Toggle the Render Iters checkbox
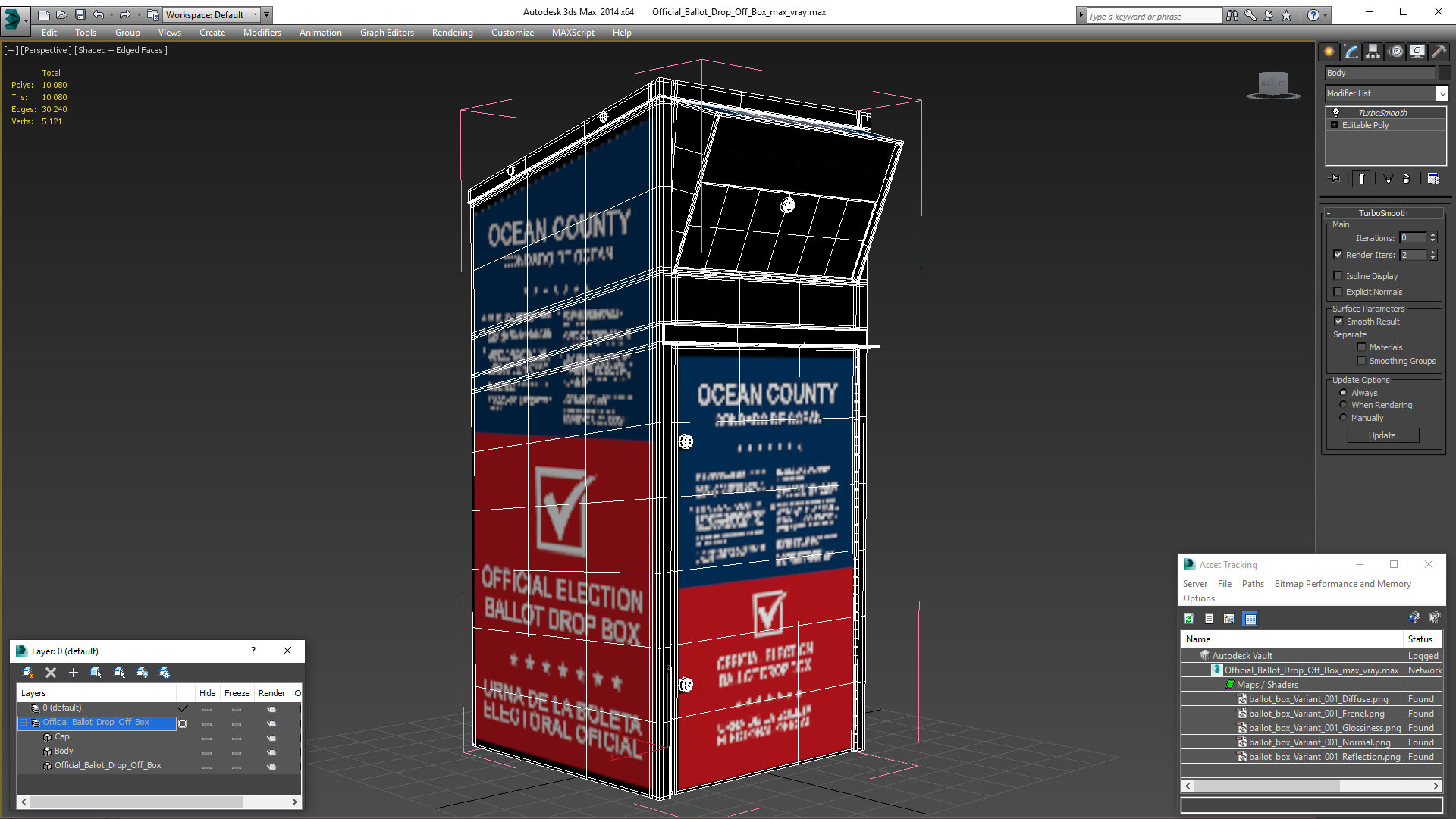Image resolution: width=1456 pixels, height=819 pixels. coord(1338,255)
